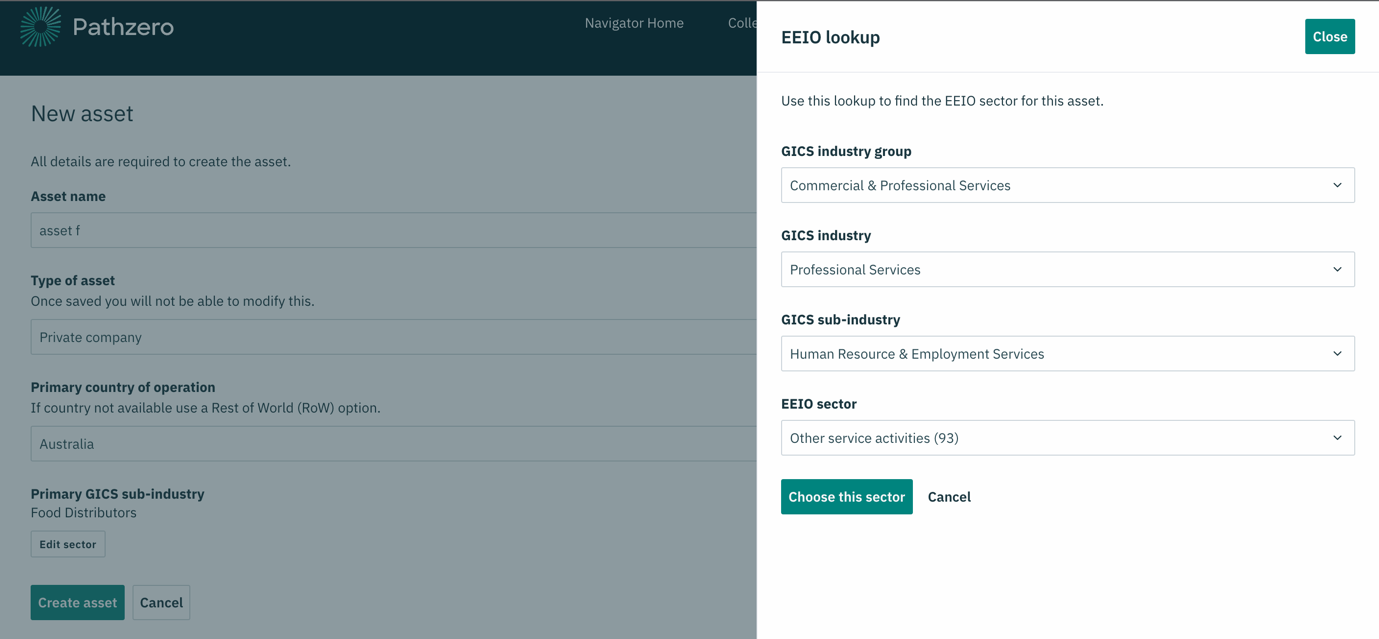1379x639 pixels.
Task: Open the EEIO sector dropdown
Action: [1067, 438]
